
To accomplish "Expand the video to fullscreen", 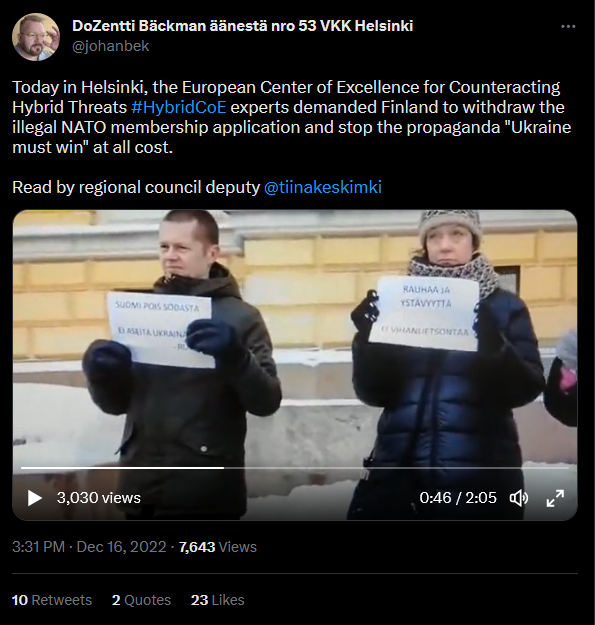I will click(x=555, y=498).
